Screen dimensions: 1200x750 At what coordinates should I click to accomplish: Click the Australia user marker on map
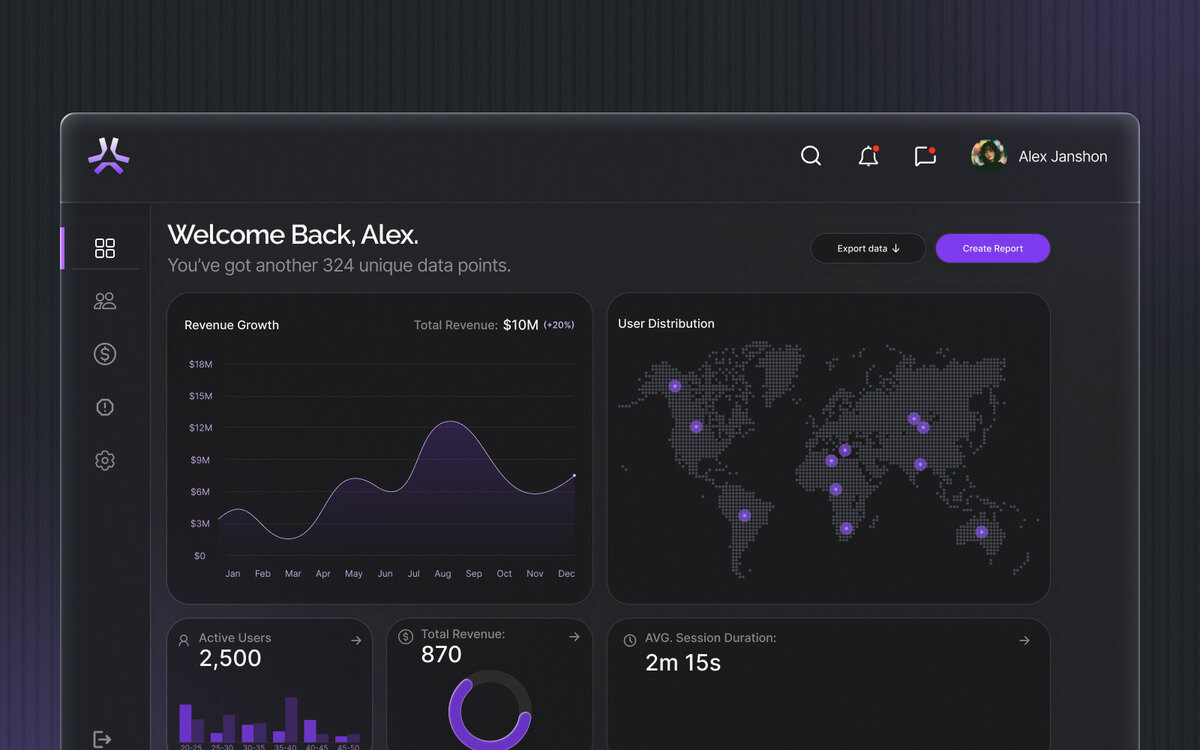982,532
